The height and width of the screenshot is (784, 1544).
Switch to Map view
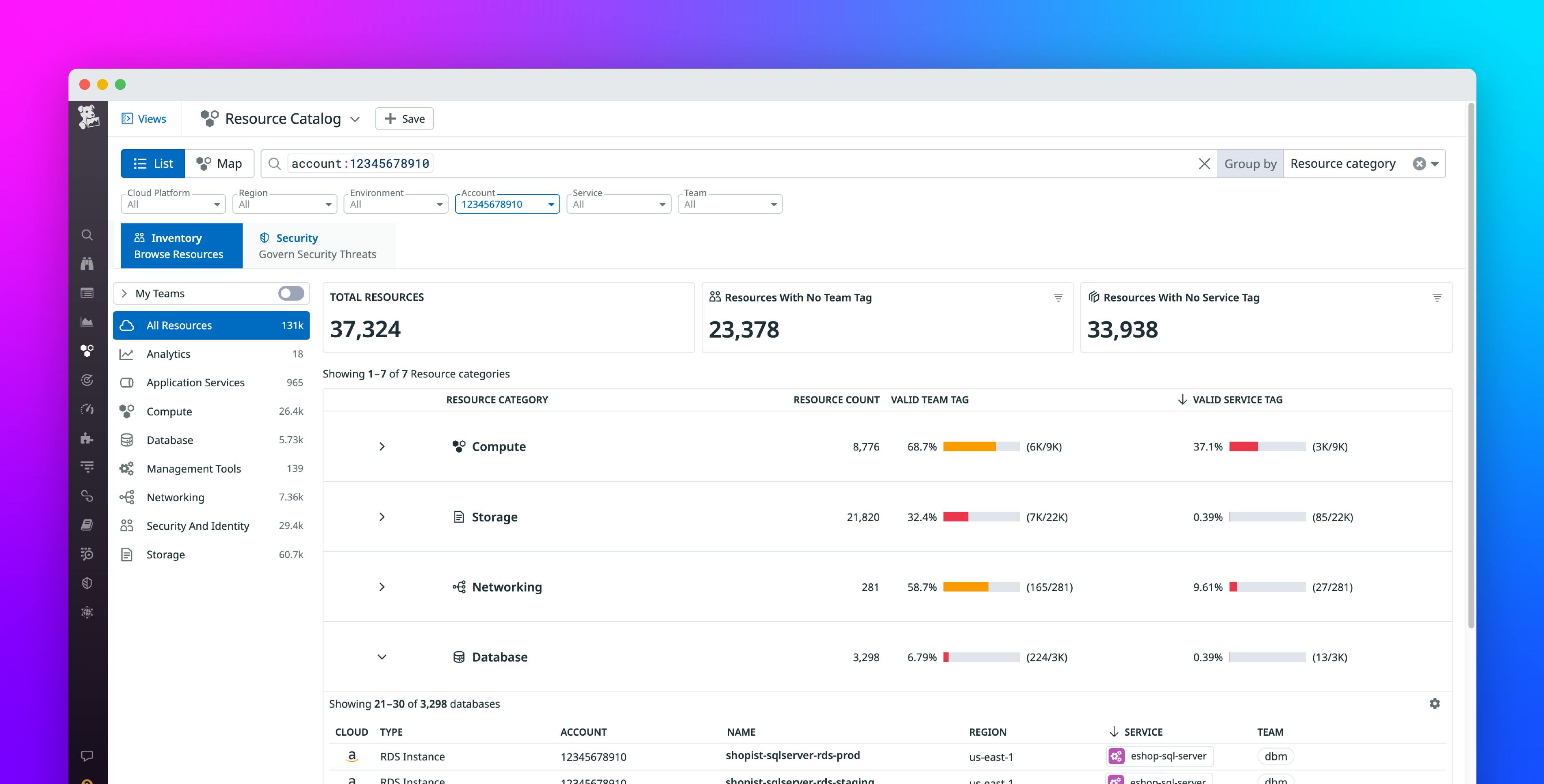pos(219,163)
